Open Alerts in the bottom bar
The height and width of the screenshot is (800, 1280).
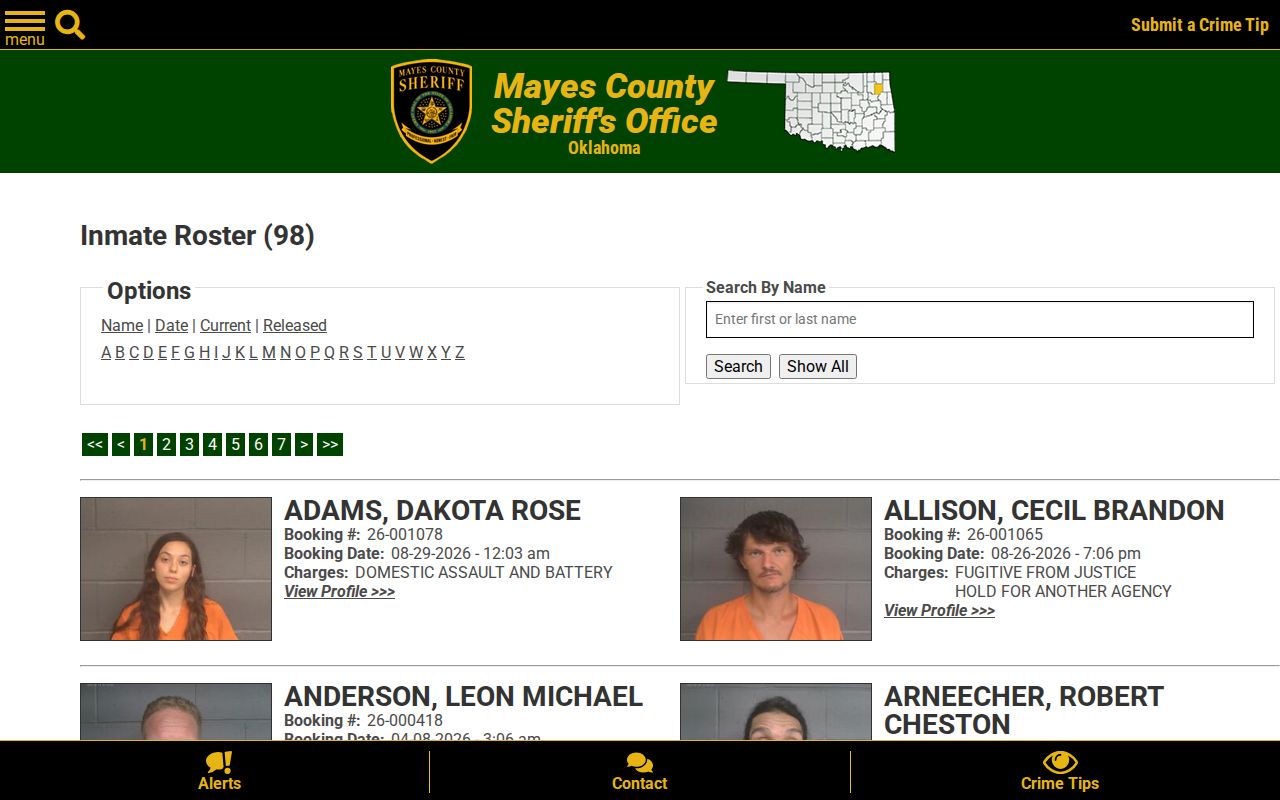(x=219, y=771)
